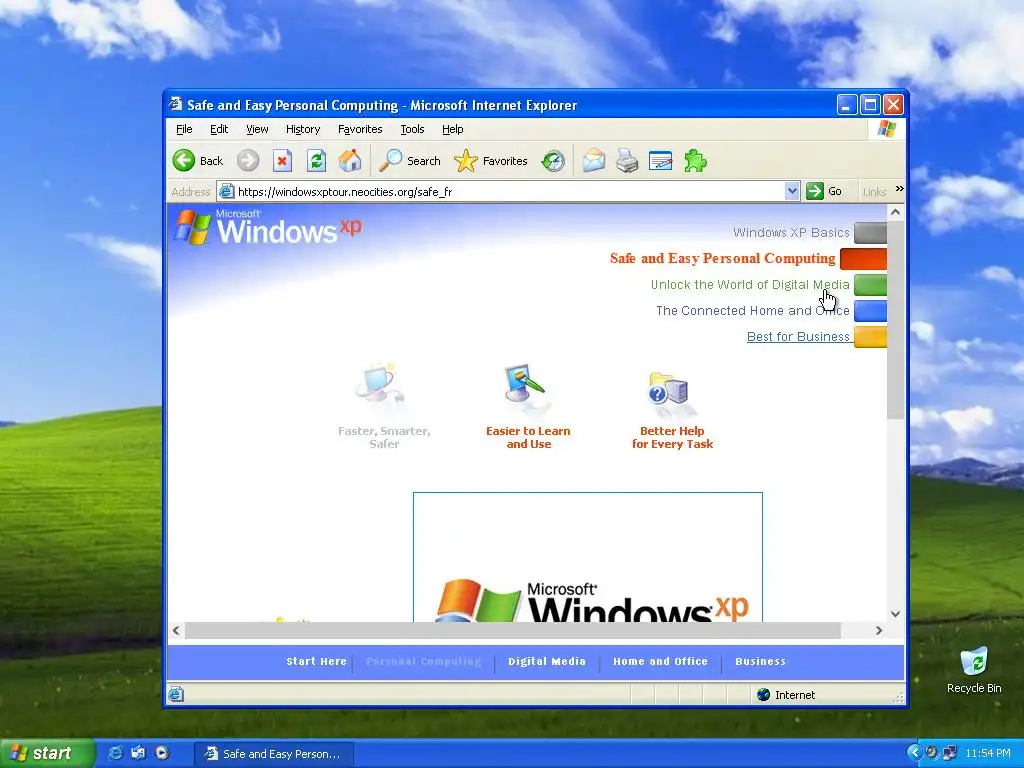Click the vertical scrollbar up arrow
Screen dimensions: 1024x768
(895, 212)
